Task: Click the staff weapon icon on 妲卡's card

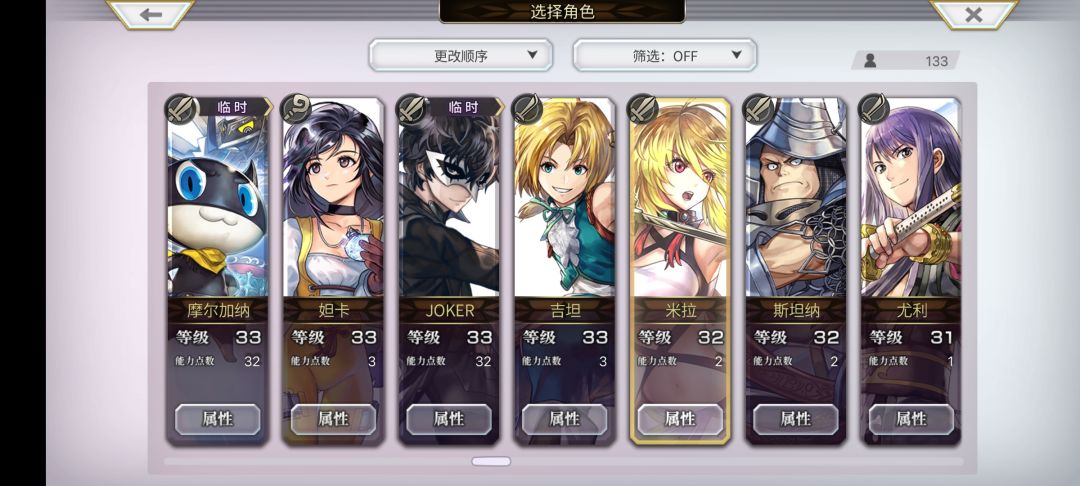Action: click(x=297, y=109)
